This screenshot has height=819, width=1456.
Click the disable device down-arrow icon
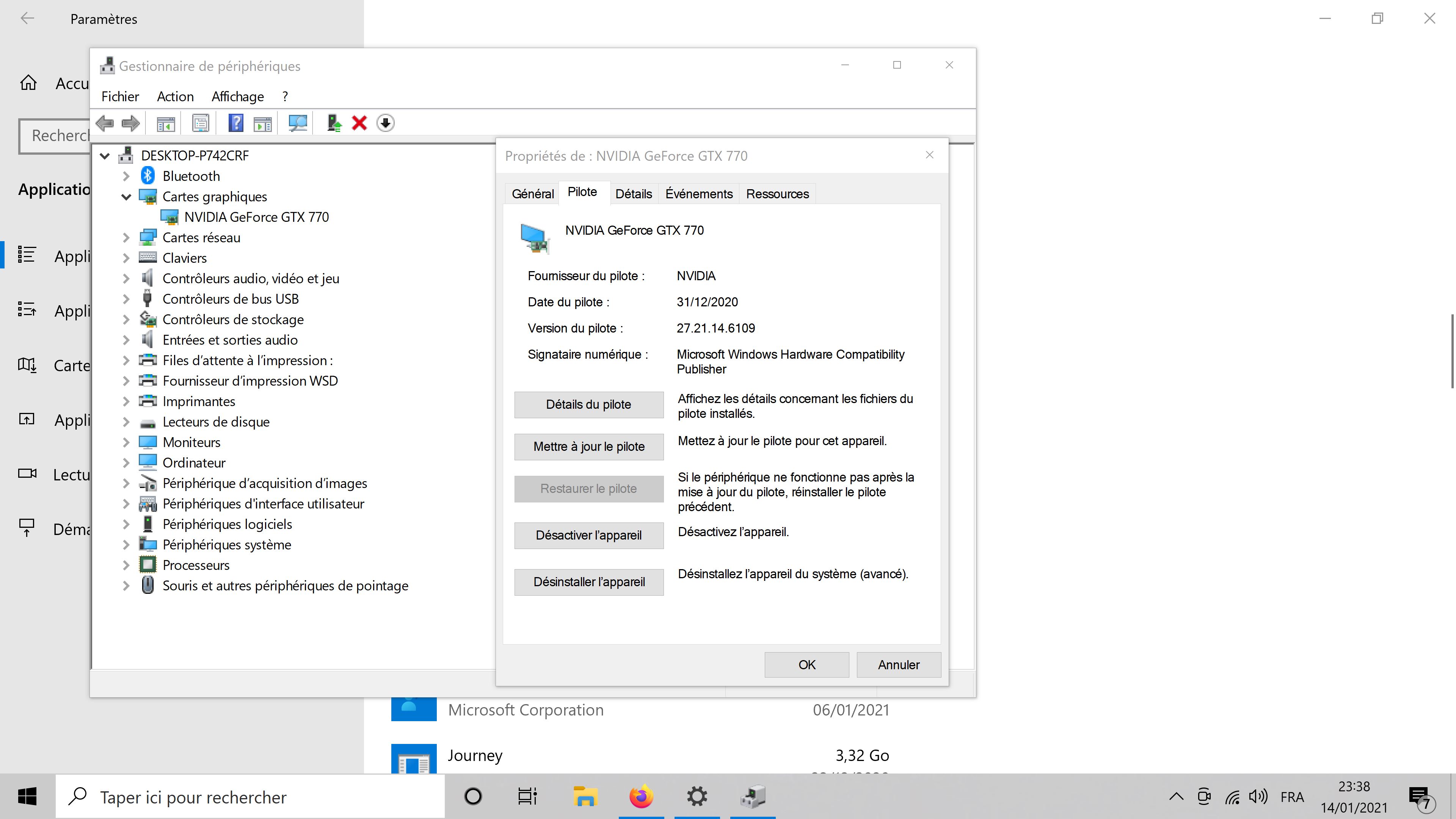pos(386,122)
